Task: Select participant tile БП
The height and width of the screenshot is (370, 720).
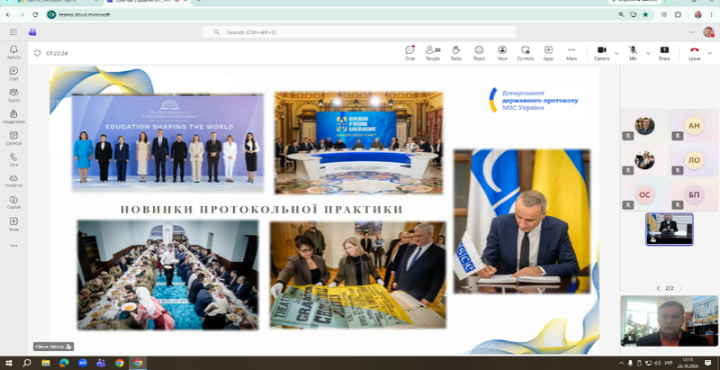Action: pyautogui.click(x=693, y=195)
